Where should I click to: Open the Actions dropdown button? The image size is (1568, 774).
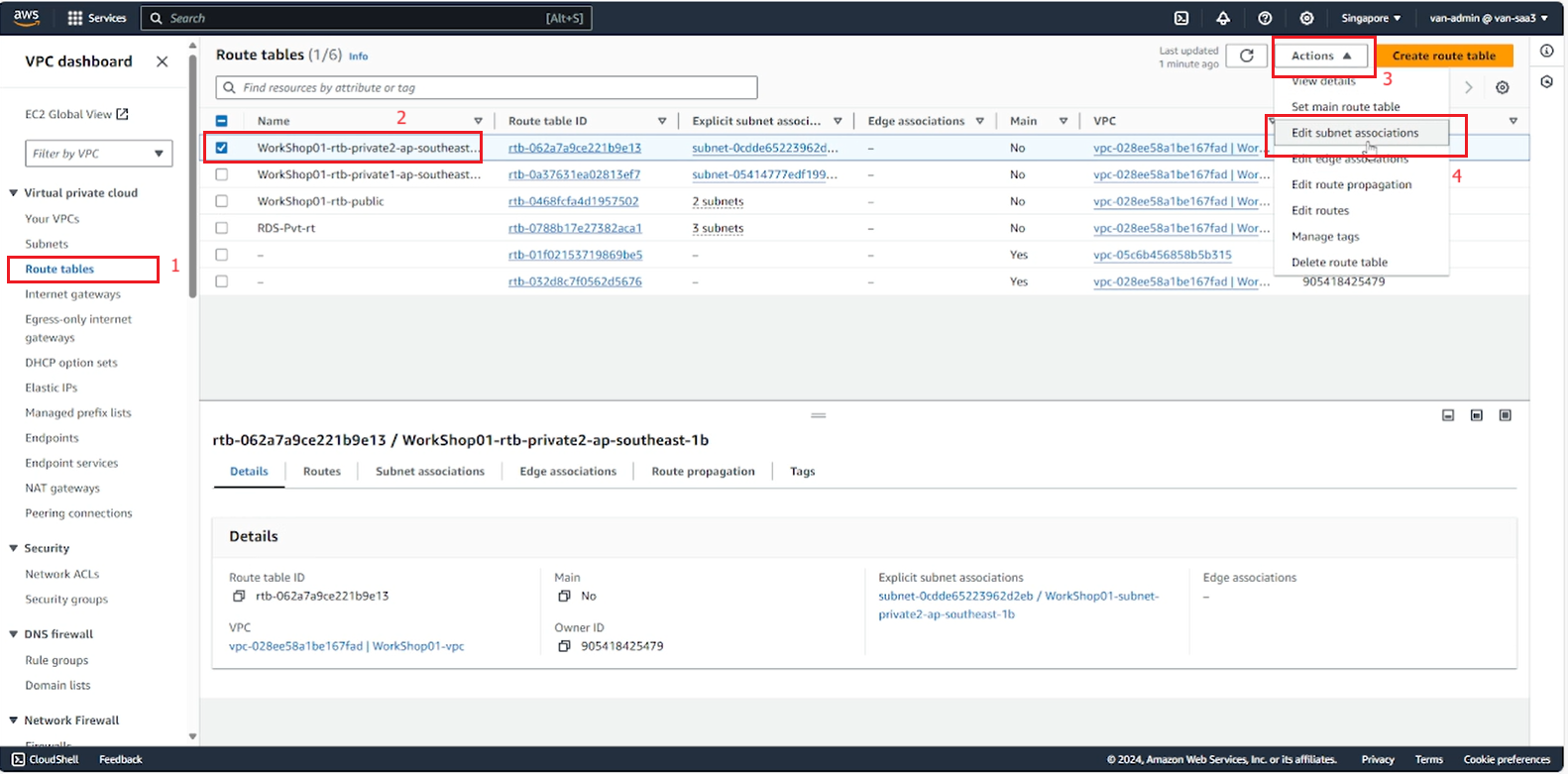click(x=1321, y=55)
